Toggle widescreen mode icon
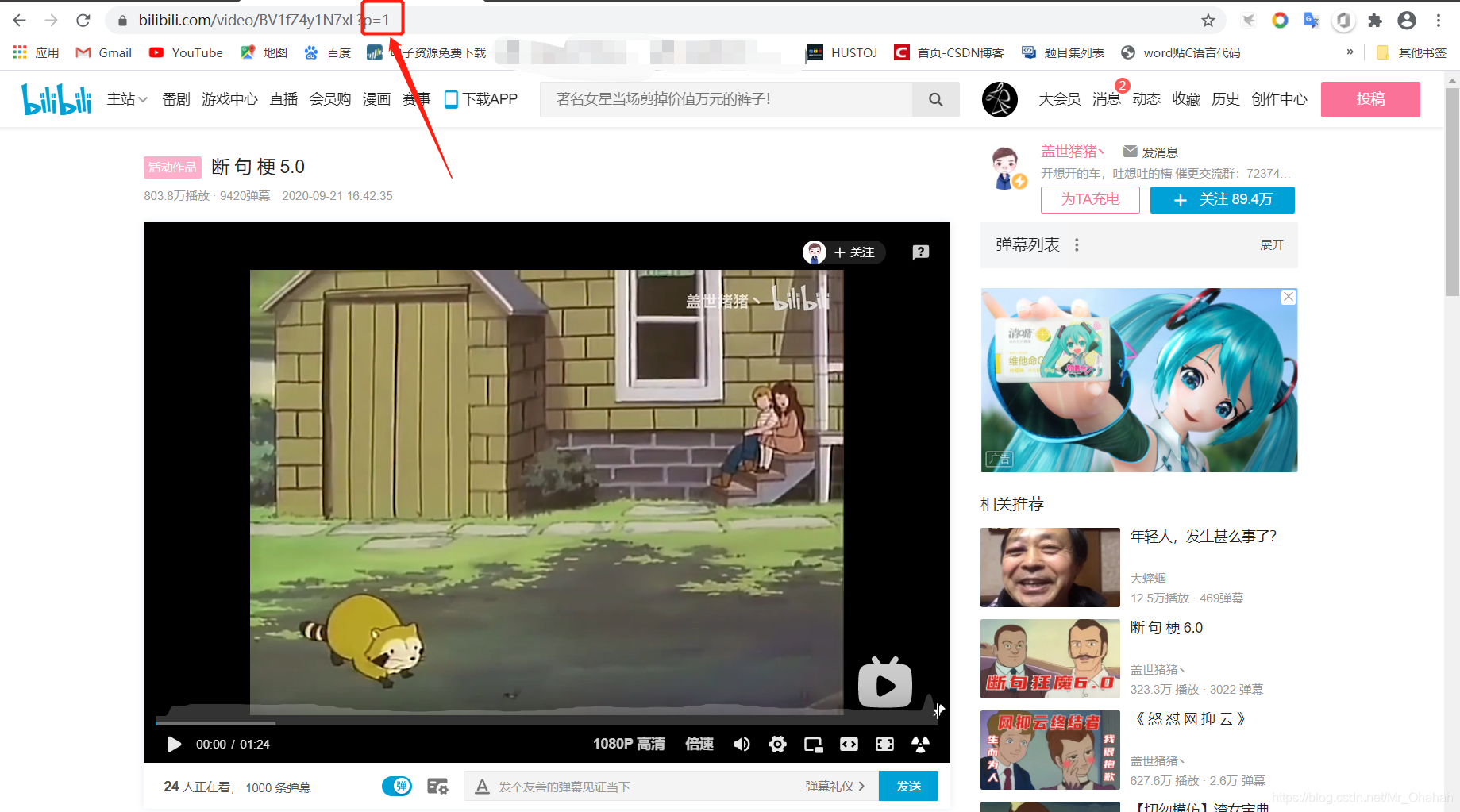 849,745
